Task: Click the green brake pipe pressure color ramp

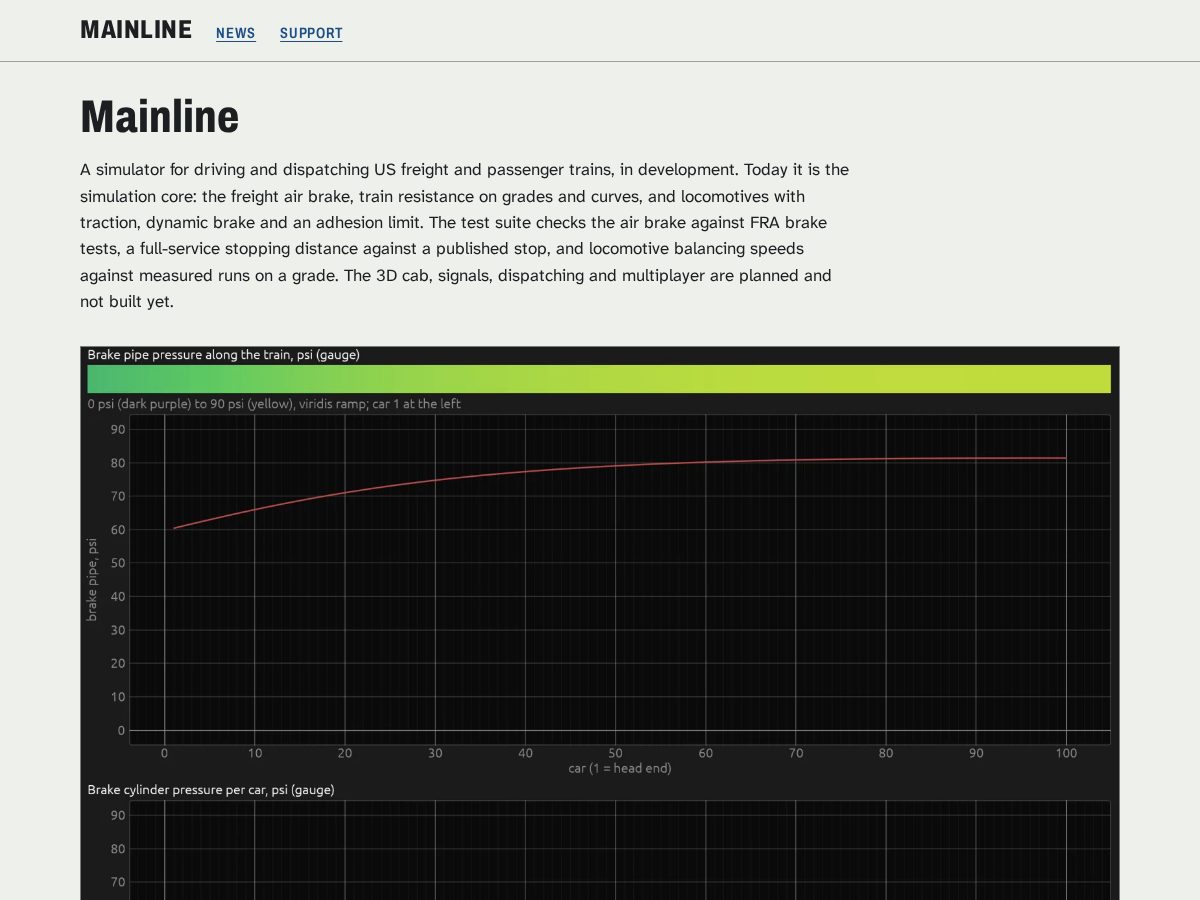Action: pyautogui.click(x=599, y=379)
